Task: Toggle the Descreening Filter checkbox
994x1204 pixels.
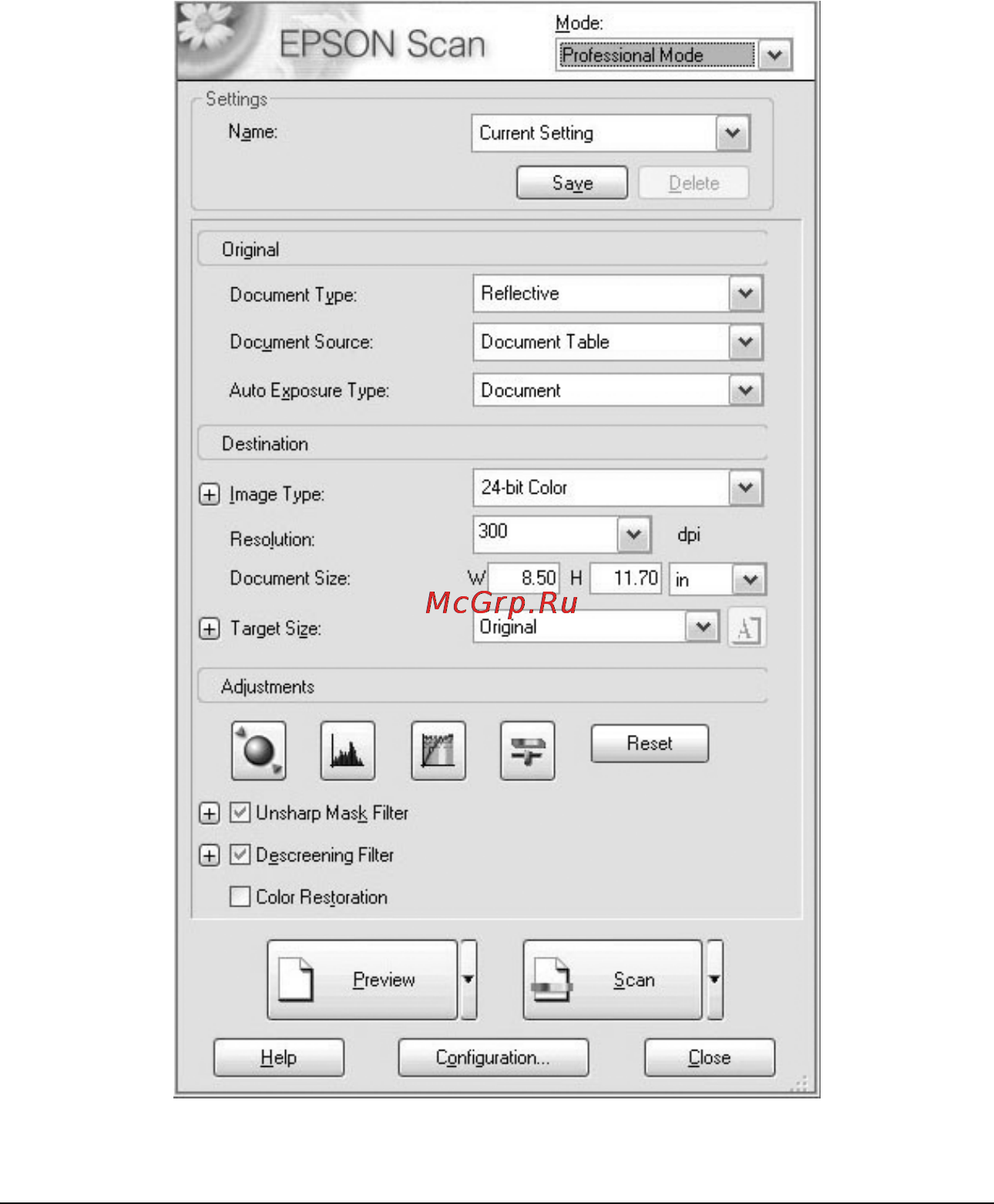Action: 240,855
